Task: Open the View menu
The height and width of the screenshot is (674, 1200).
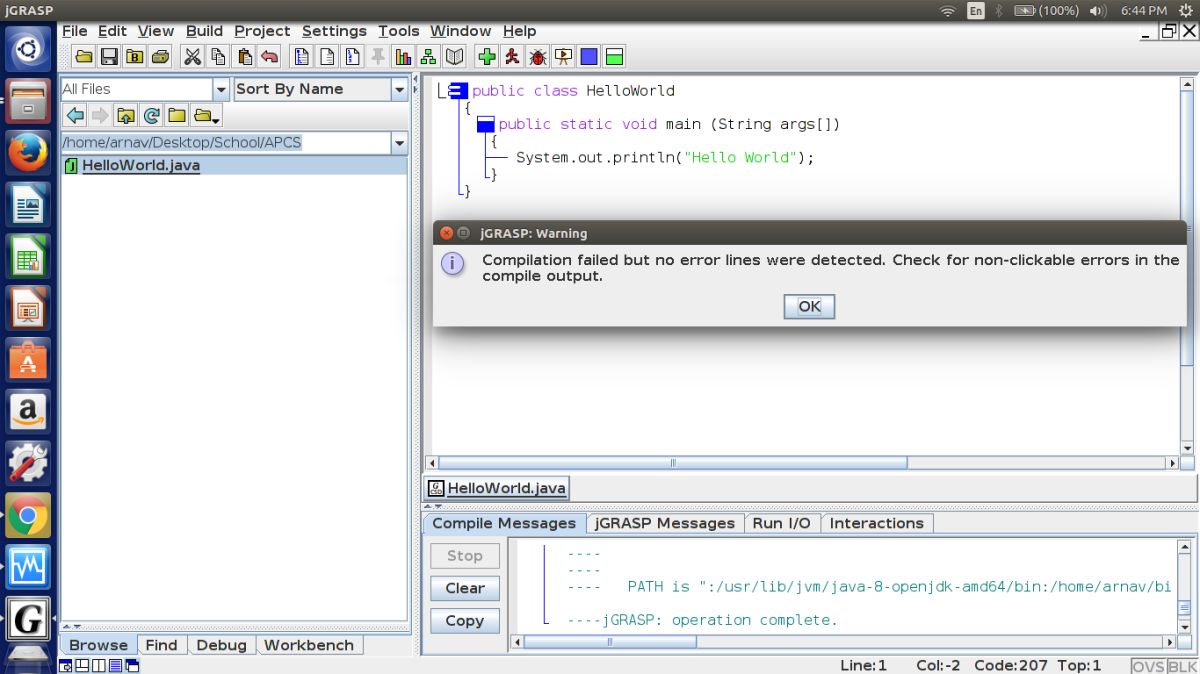Action: (156, 31)
